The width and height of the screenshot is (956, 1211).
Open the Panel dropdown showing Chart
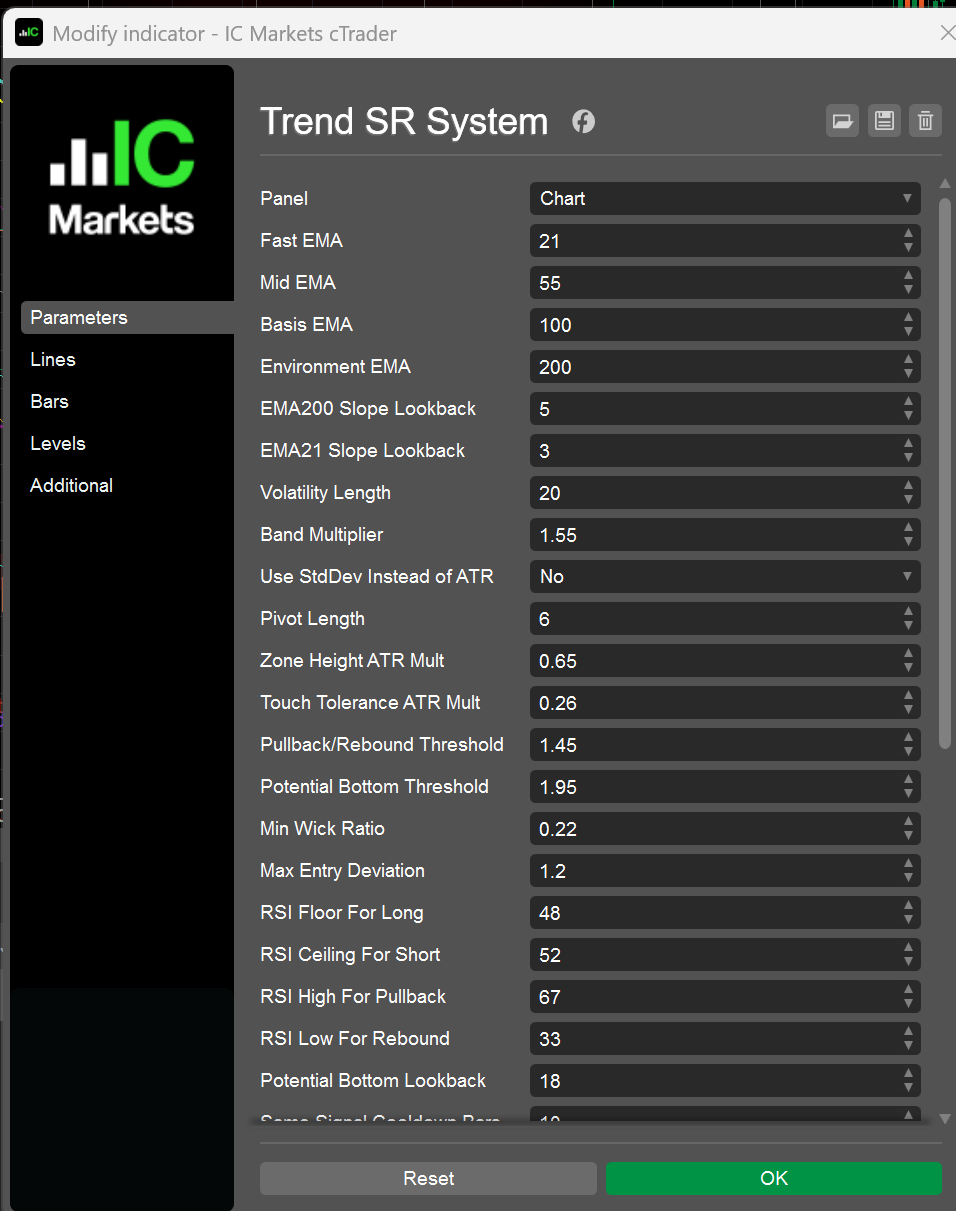724,198
